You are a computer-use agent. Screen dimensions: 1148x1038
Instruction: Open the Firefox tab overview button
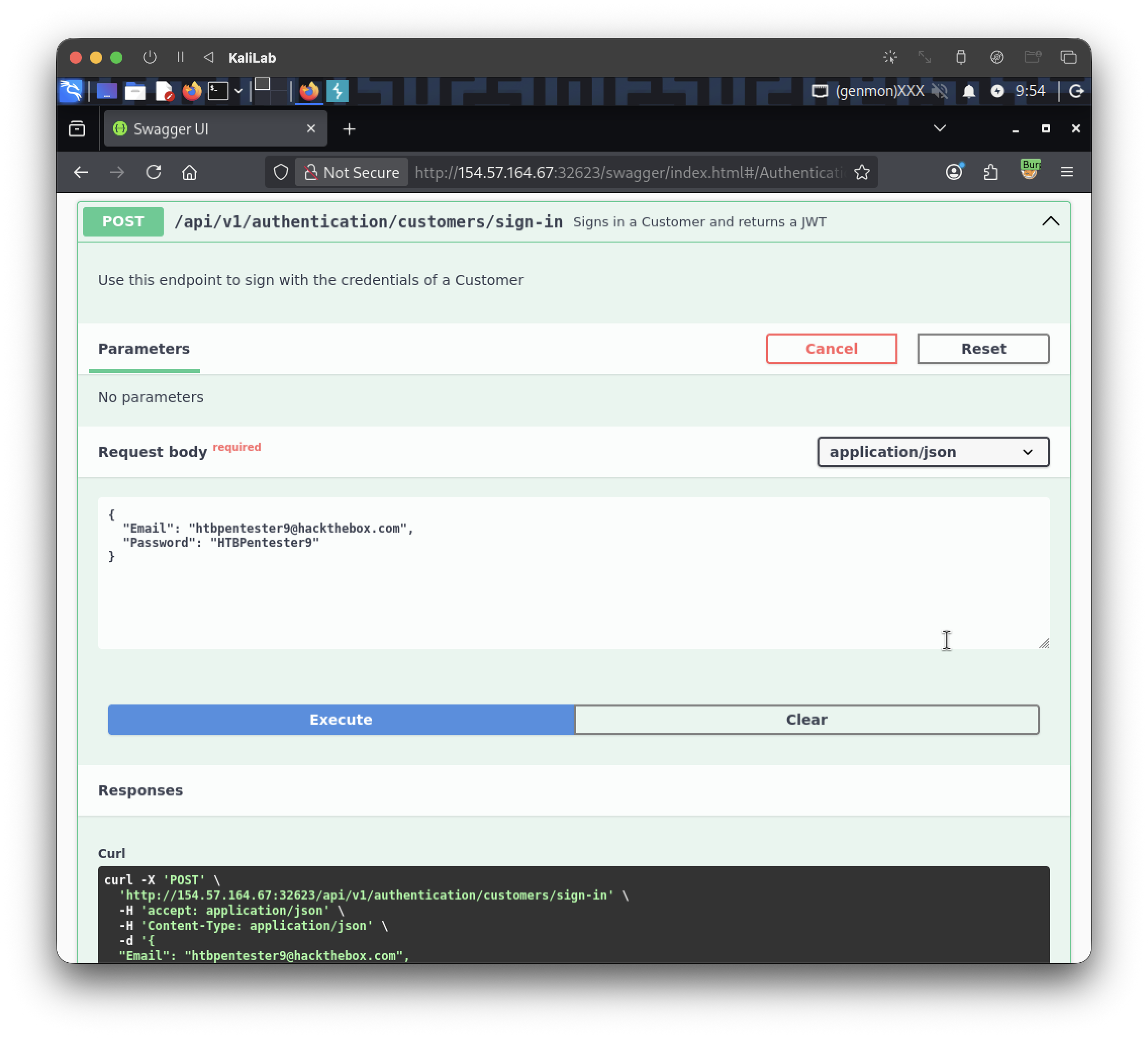tap(77, 129)
